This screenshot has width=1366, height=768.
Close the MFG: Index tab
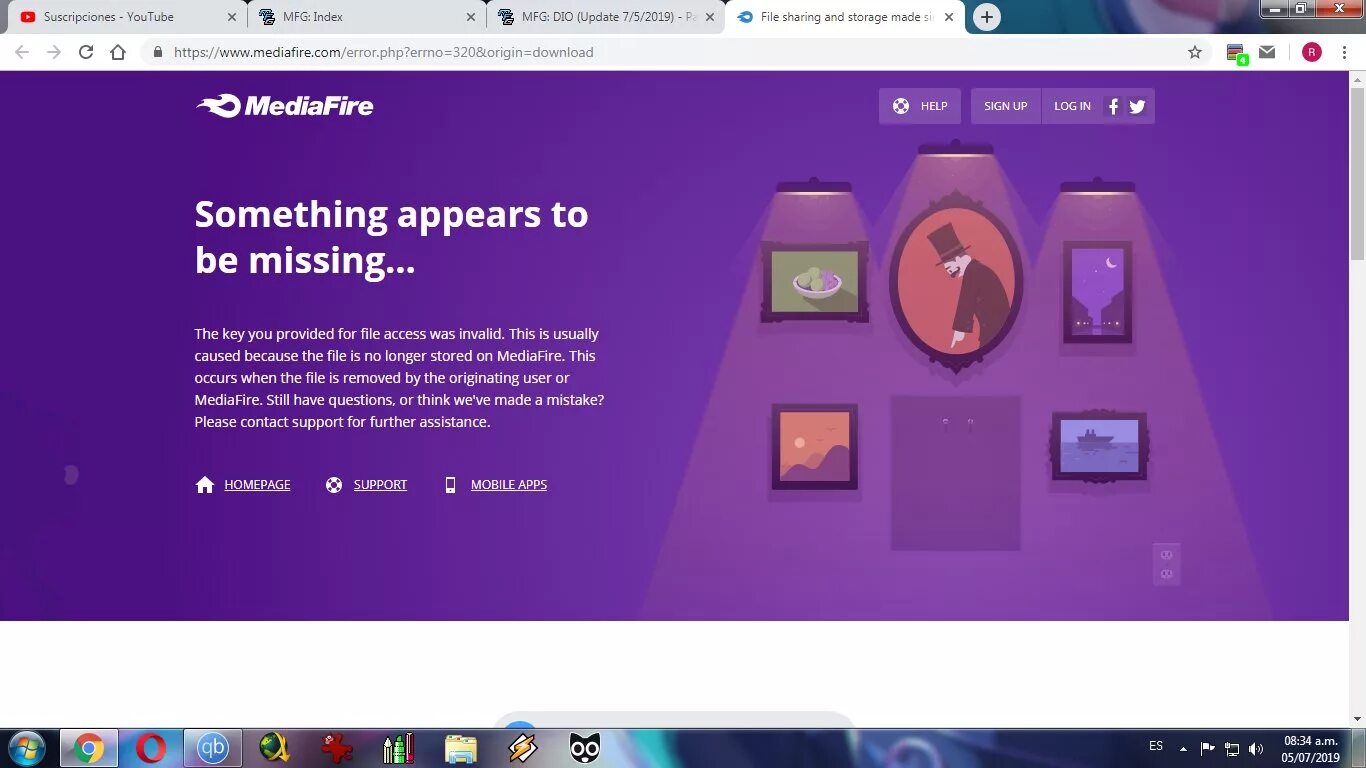(471, 17)
